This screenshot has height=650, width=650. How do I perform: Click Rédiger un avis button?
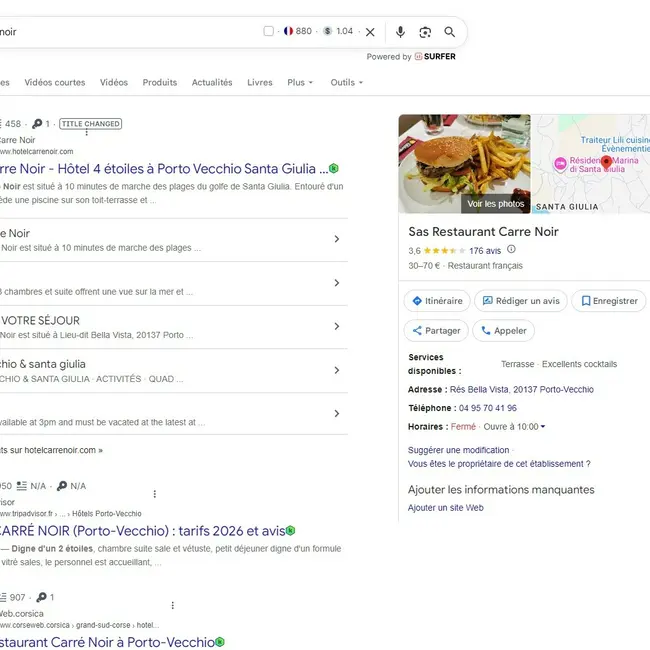[x=521, y=301]
